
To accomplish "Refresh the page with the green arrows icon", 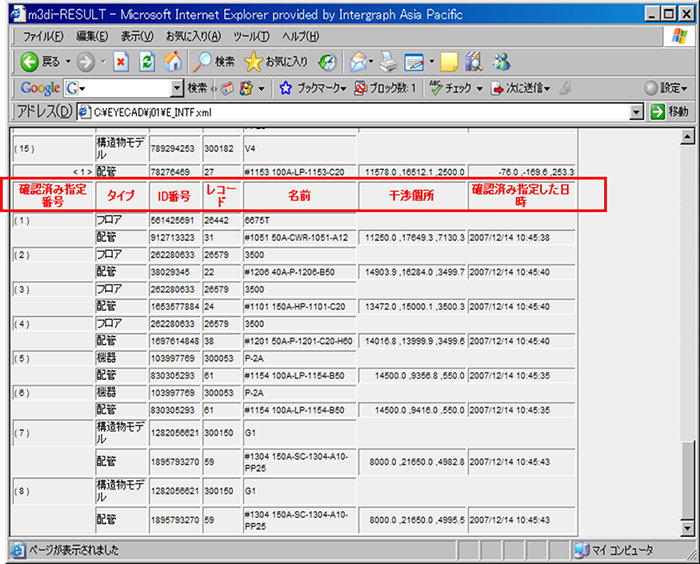I will point(147,62).
